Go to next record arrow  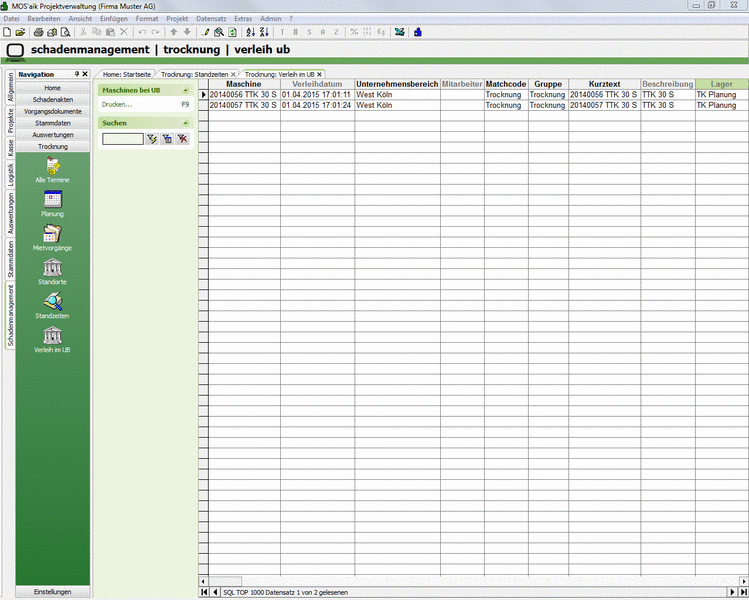pos(733,592)
